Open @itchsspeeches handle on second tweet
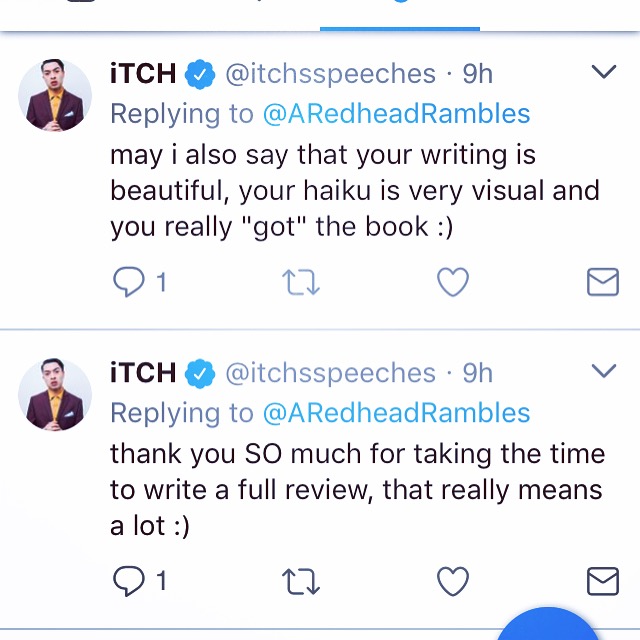 coord(331,373)
